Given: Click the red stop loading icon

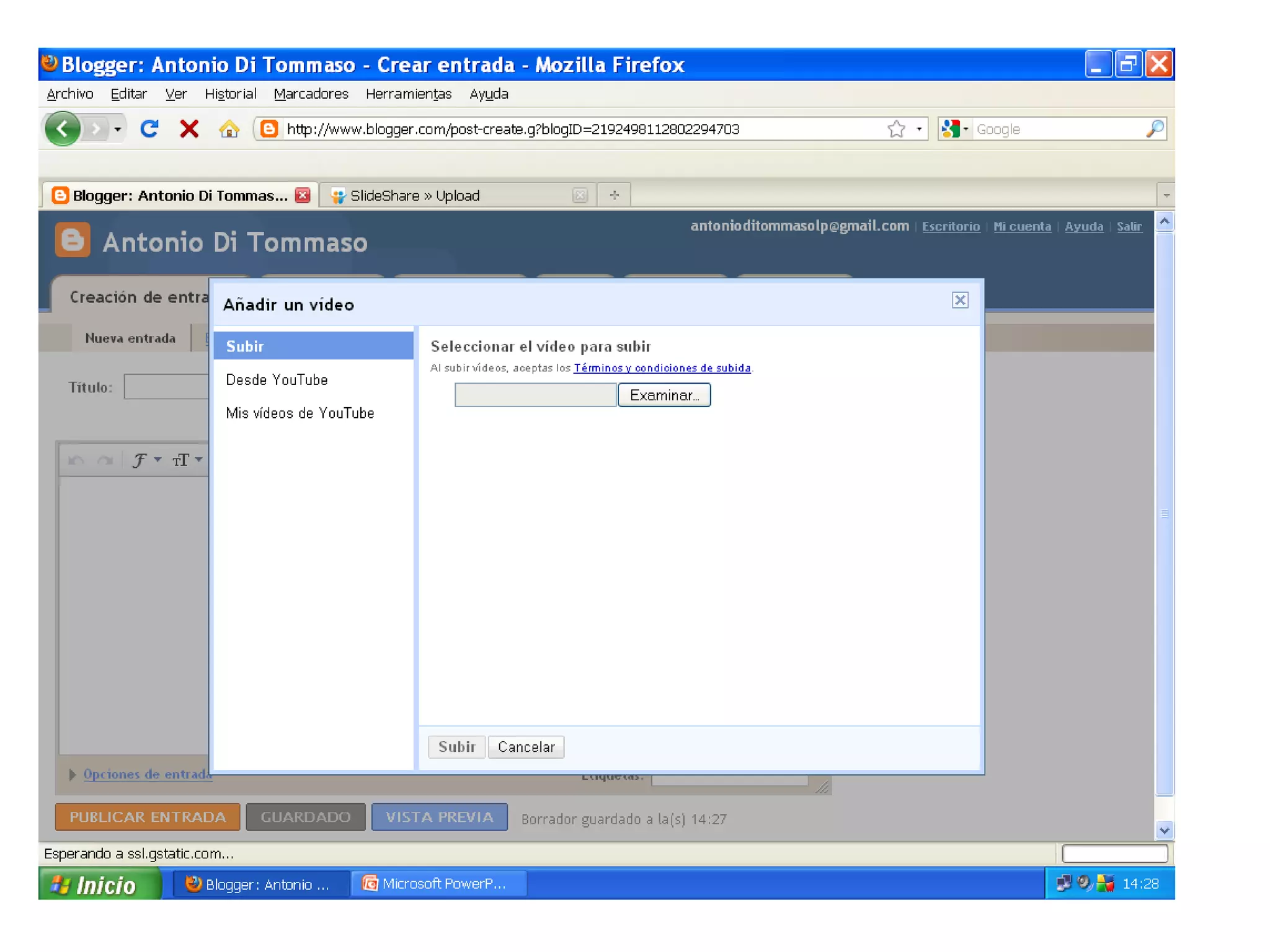Looking at the screenshot, I should pyautogui.click(x=189, y=129).
